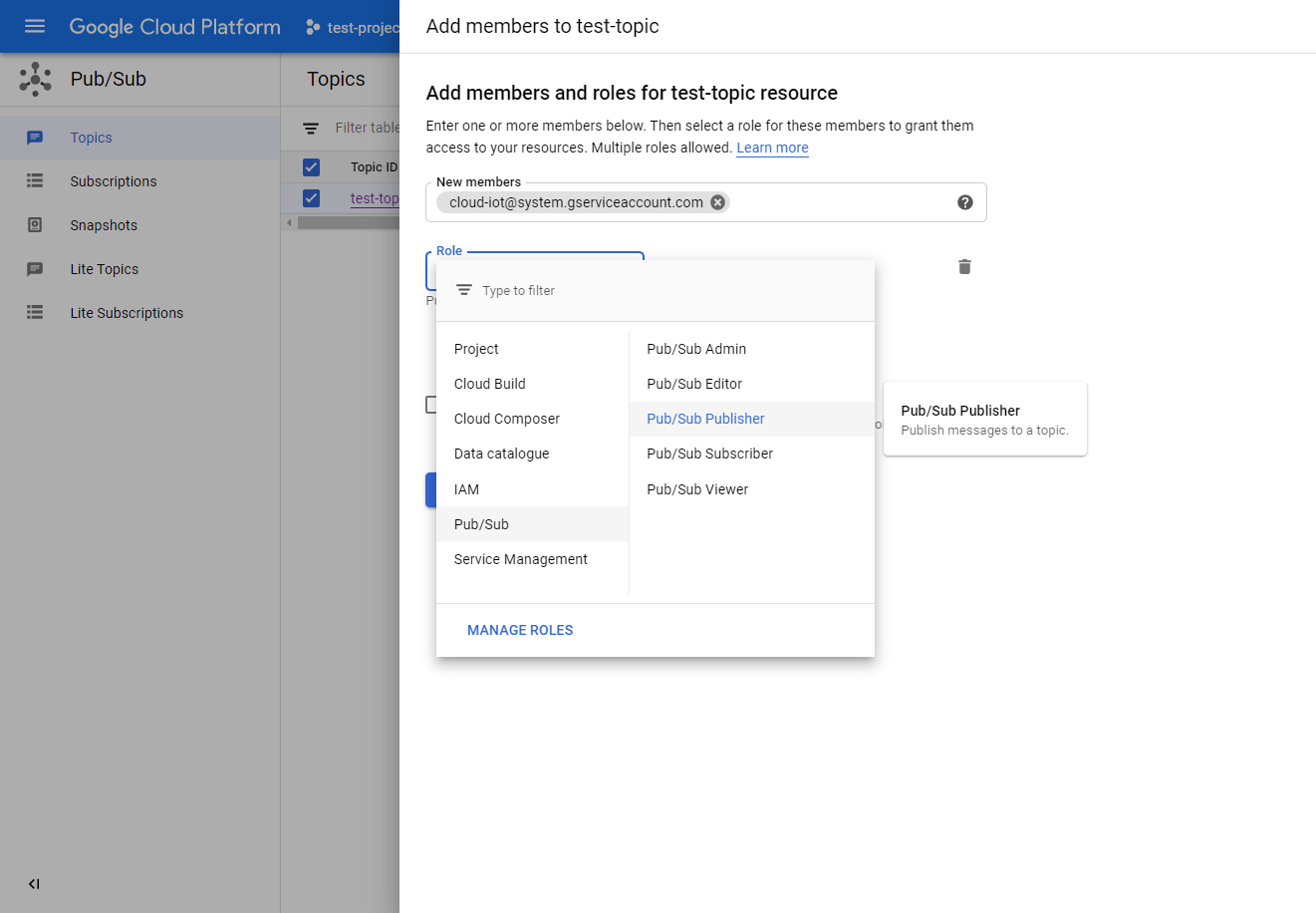Collapse the sidebar with the arrow icon

point(34,884)
